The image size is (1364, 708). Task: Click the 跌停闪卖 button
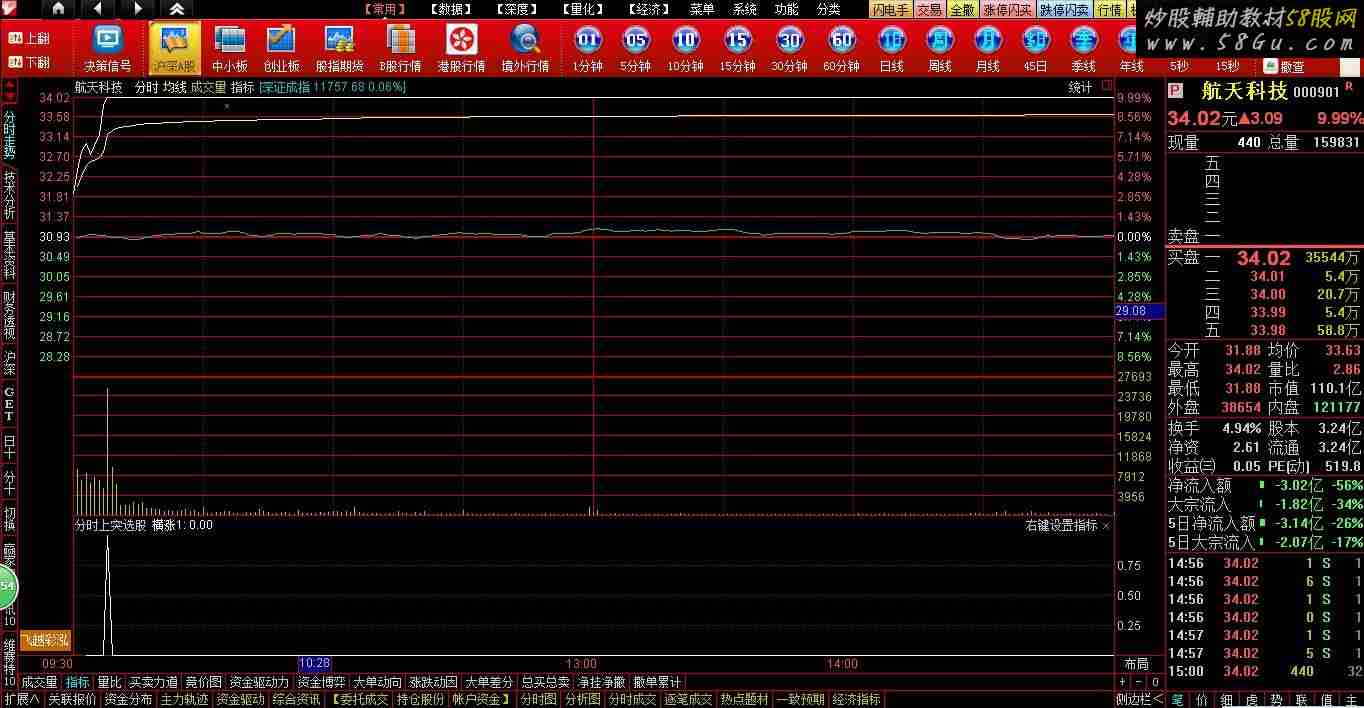click(1064, 9)
